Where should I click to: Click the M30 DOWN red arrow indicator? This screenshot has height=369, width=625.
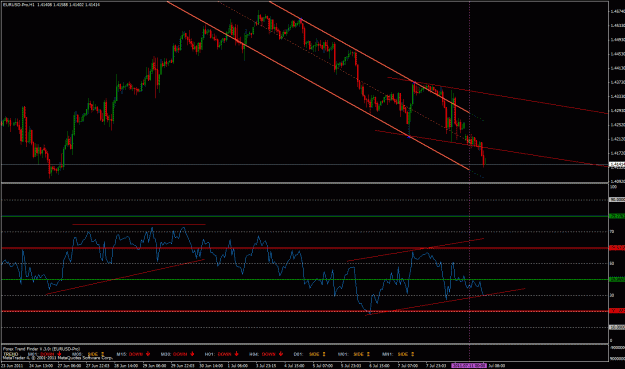192,354
